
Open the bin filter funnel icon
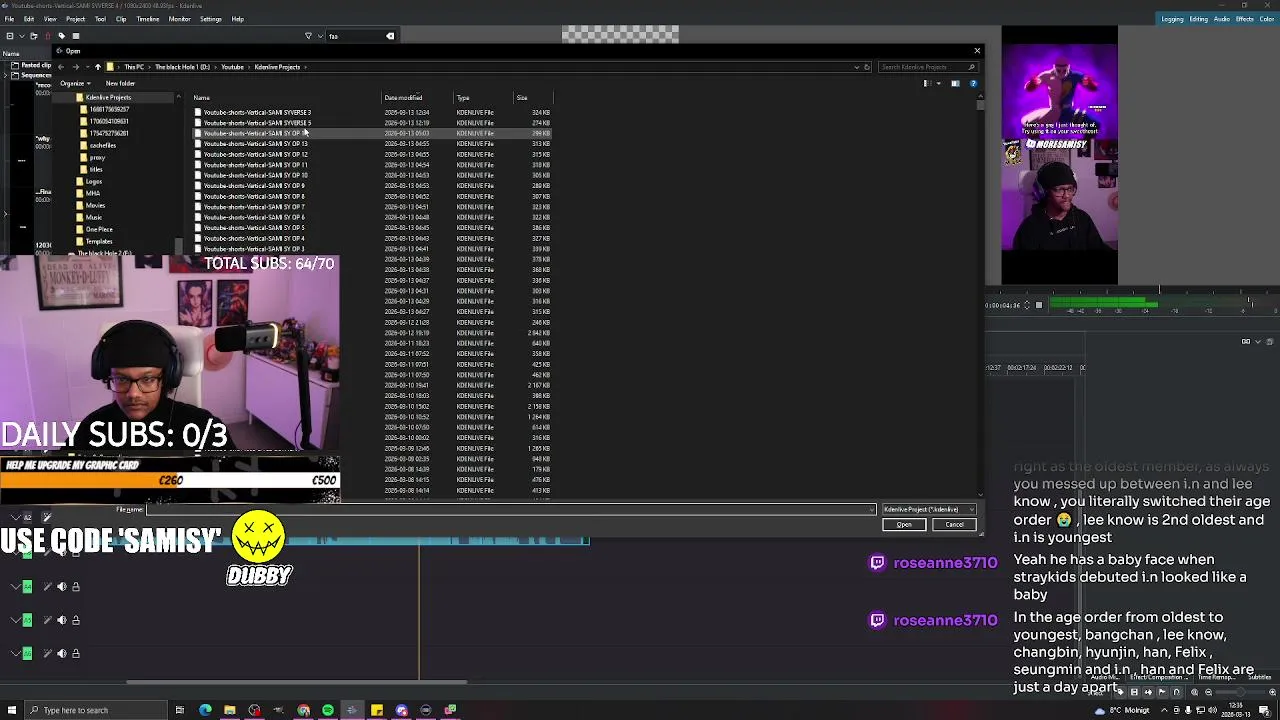[x=308, y=36]
